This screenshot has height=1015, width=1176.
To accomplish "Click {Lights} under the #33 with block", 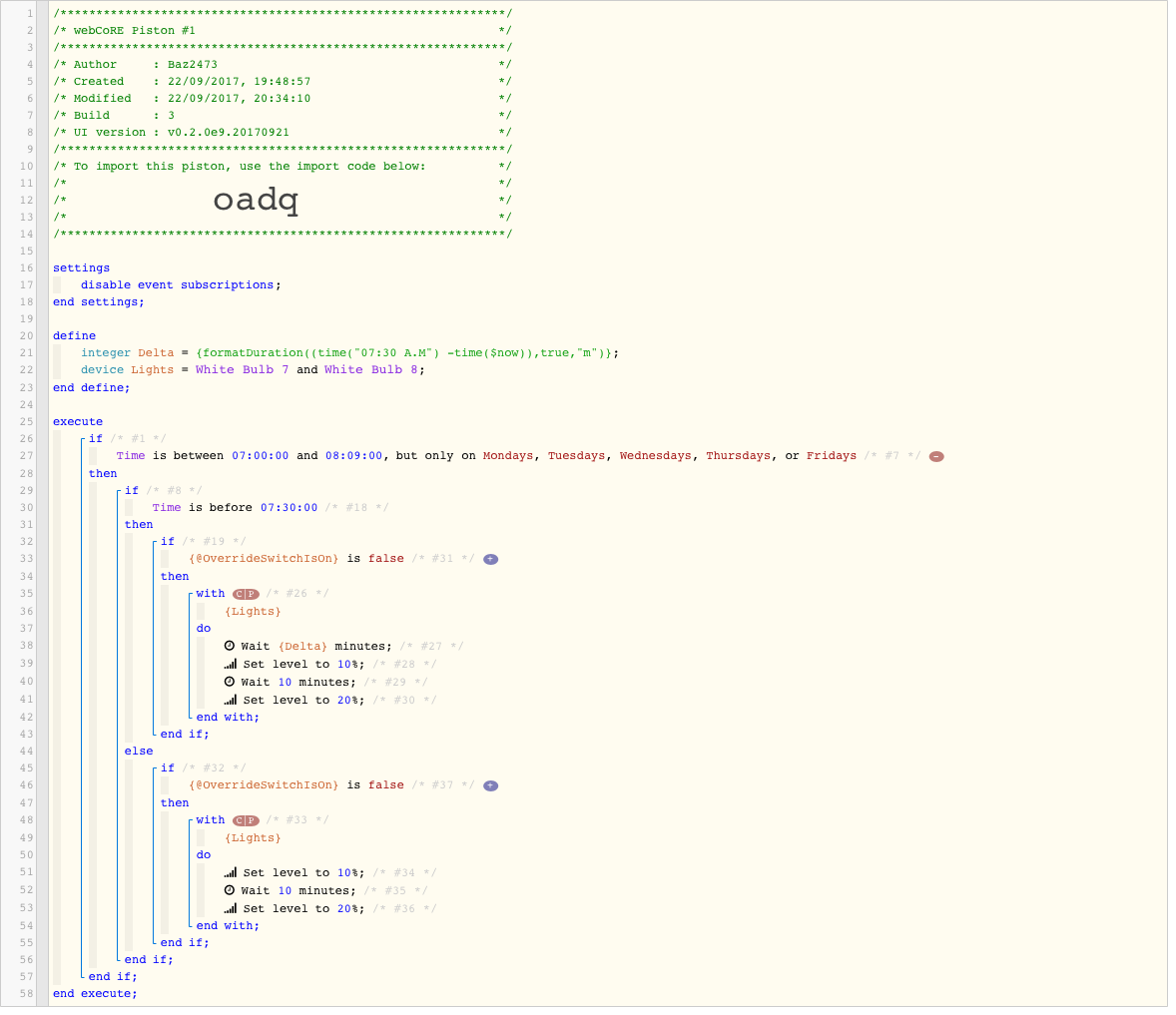I will coord(253,838).
